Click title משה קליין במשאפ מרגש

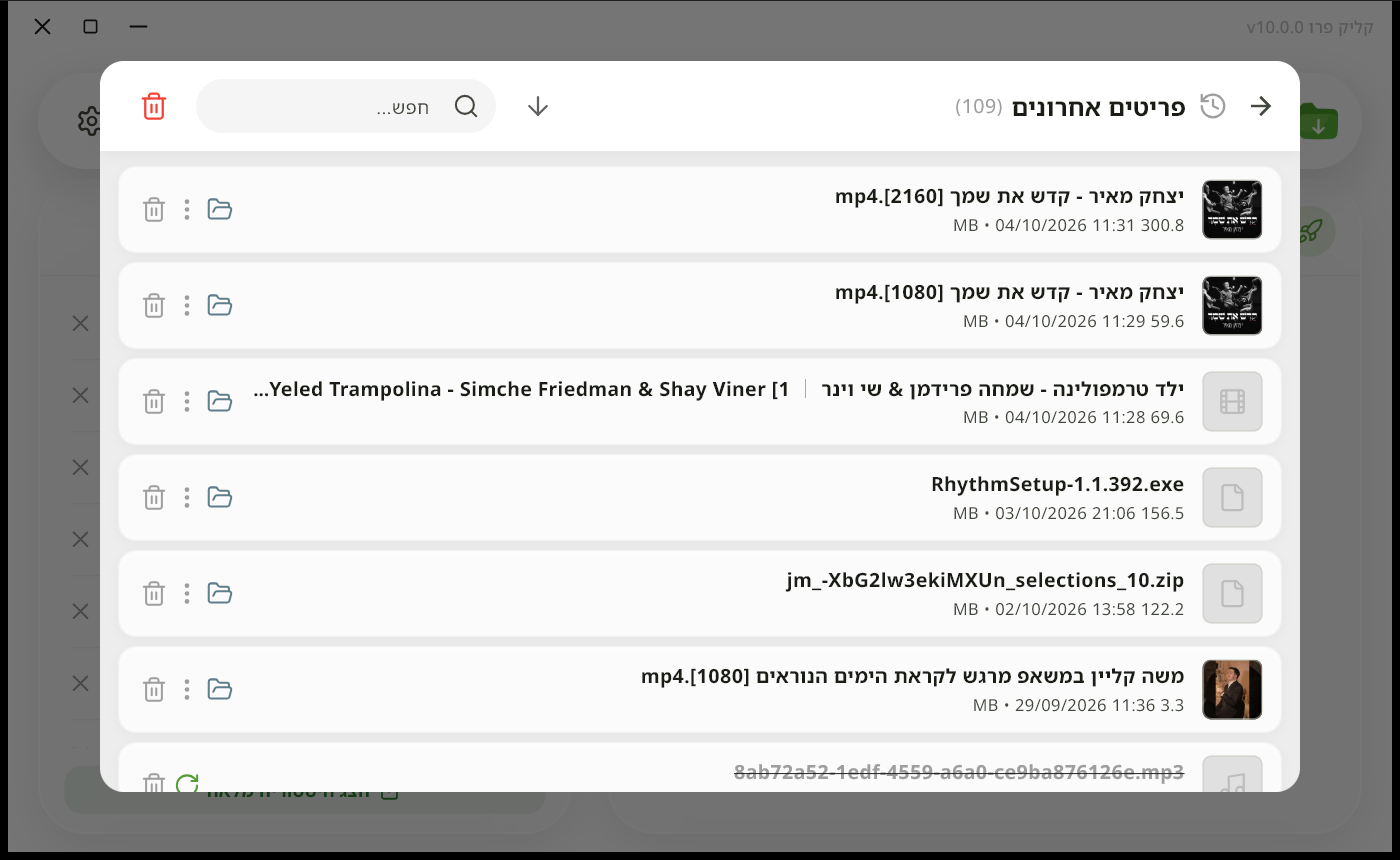(912, 676)
